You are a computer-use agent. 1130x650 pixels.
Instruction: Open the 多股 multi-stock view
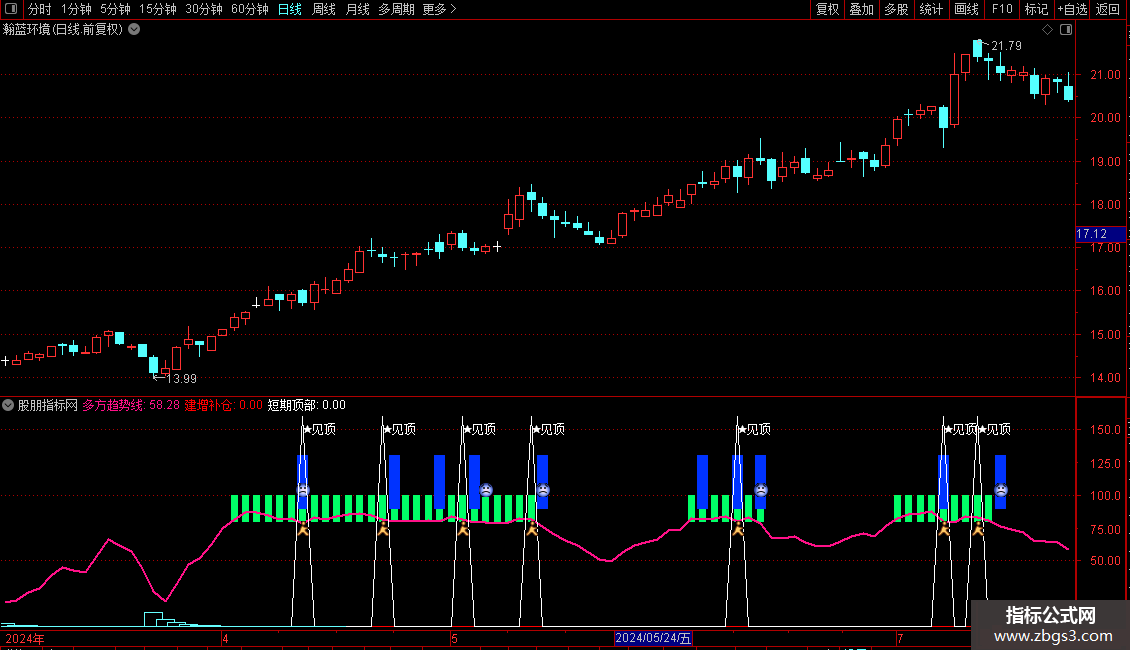click(896, 9)
